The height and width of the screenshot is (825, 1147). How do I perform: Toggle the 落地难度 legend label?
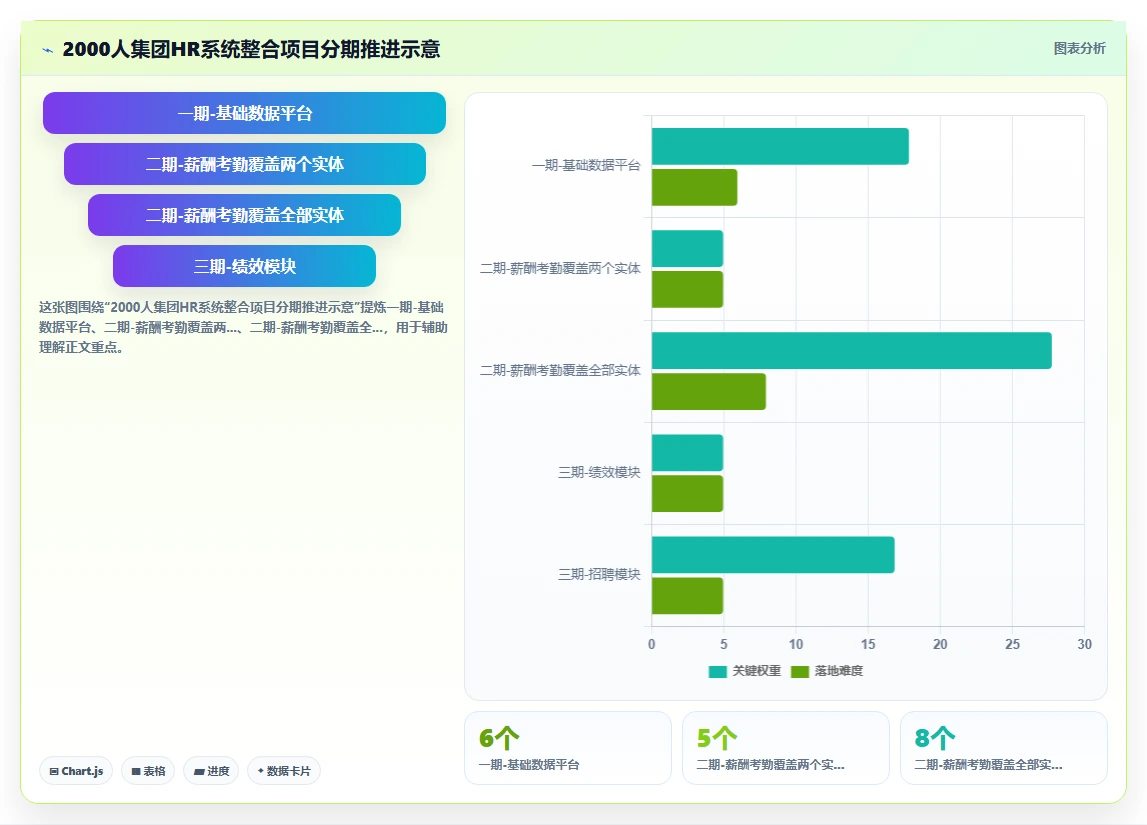(x=838, y=671)
